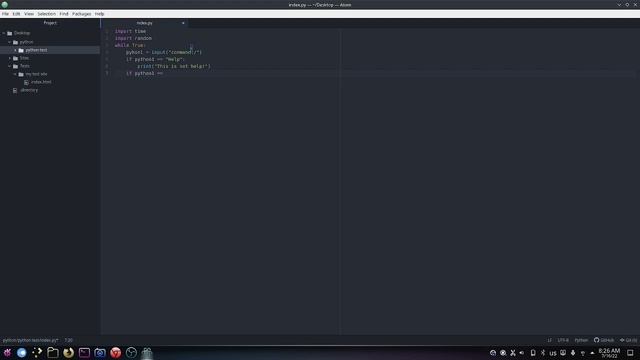This screenshot has width=640, height=360.
Task: Select the index.py editor tab
Action: (x=144, y=23)
